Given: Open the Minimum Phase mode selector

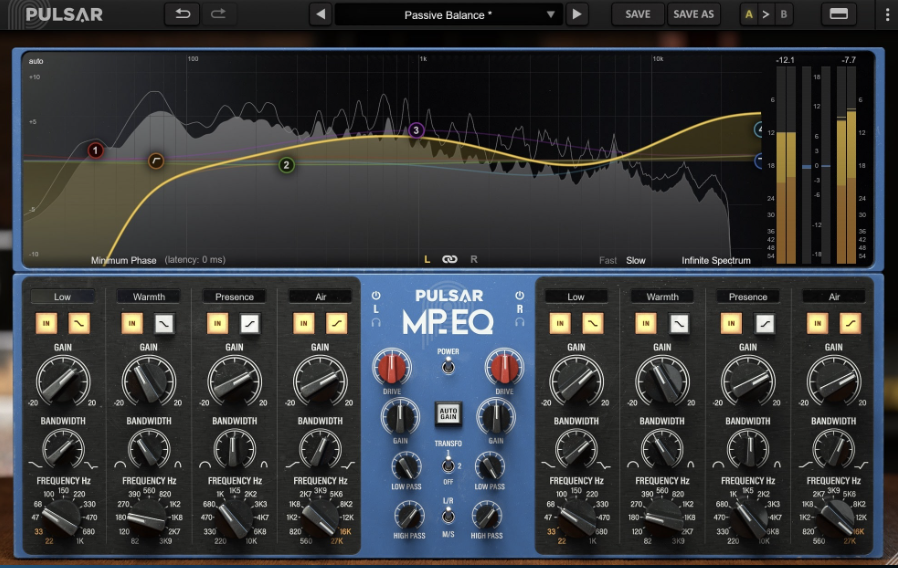Looking at the screenshot, I should click(123, 261).
